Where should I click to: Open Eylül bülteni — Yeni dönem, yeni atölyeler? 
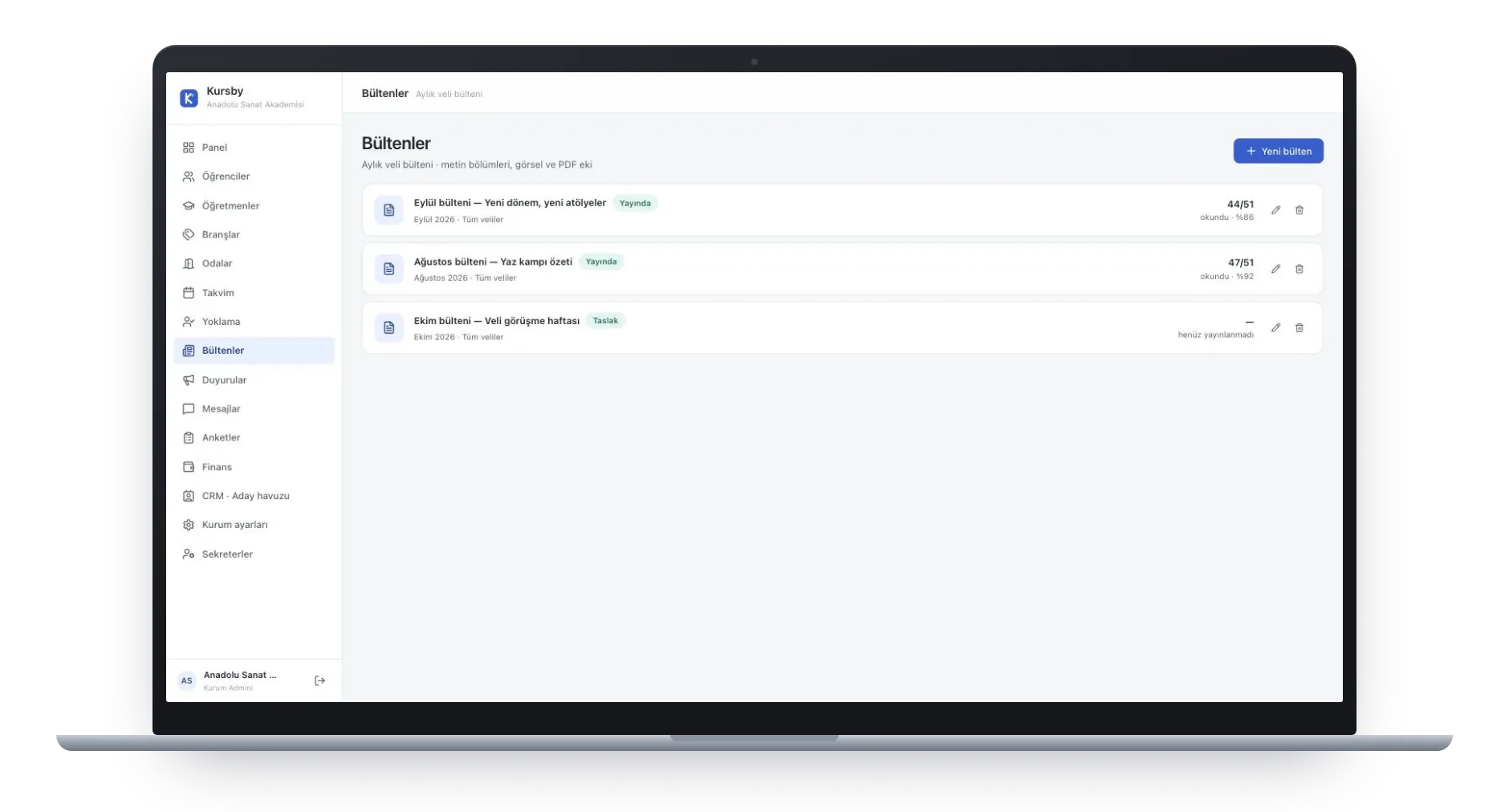point(510,203)
